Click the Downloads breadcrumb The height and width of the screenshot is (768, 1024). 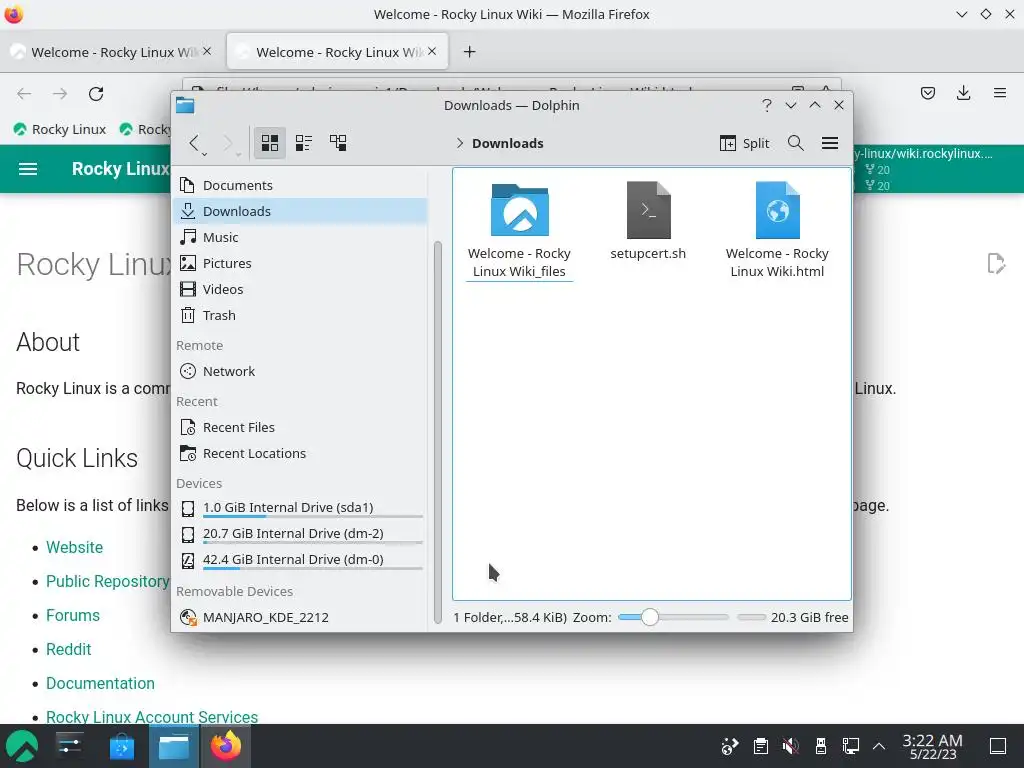[x=507, y=144]
